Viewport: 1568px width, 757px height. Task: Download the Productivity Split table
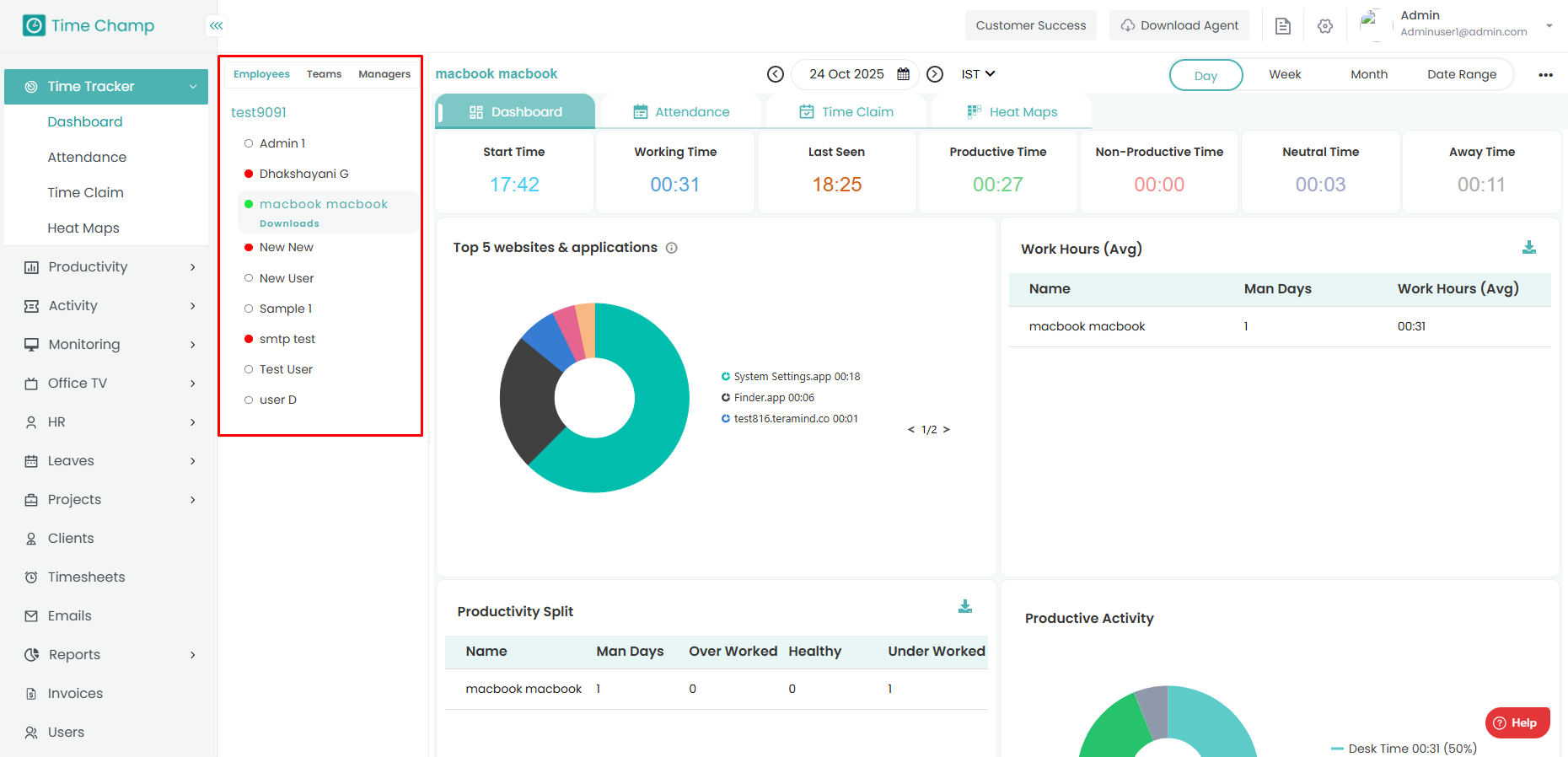pyautogui.click(x=965, y=607)
